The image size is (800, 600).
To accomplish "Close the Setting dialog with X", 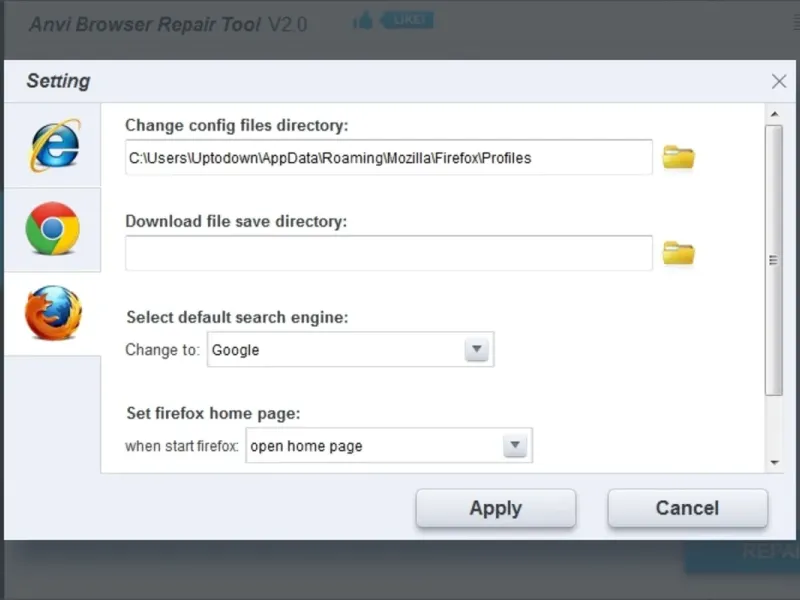I will 779,82.
